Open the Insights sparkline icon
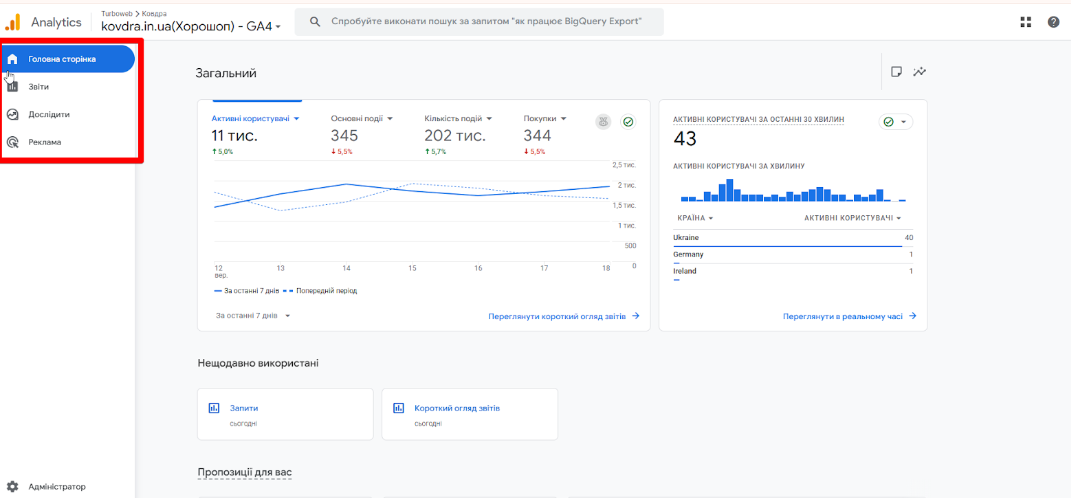The image size is (1071, 498). (919, 72)
